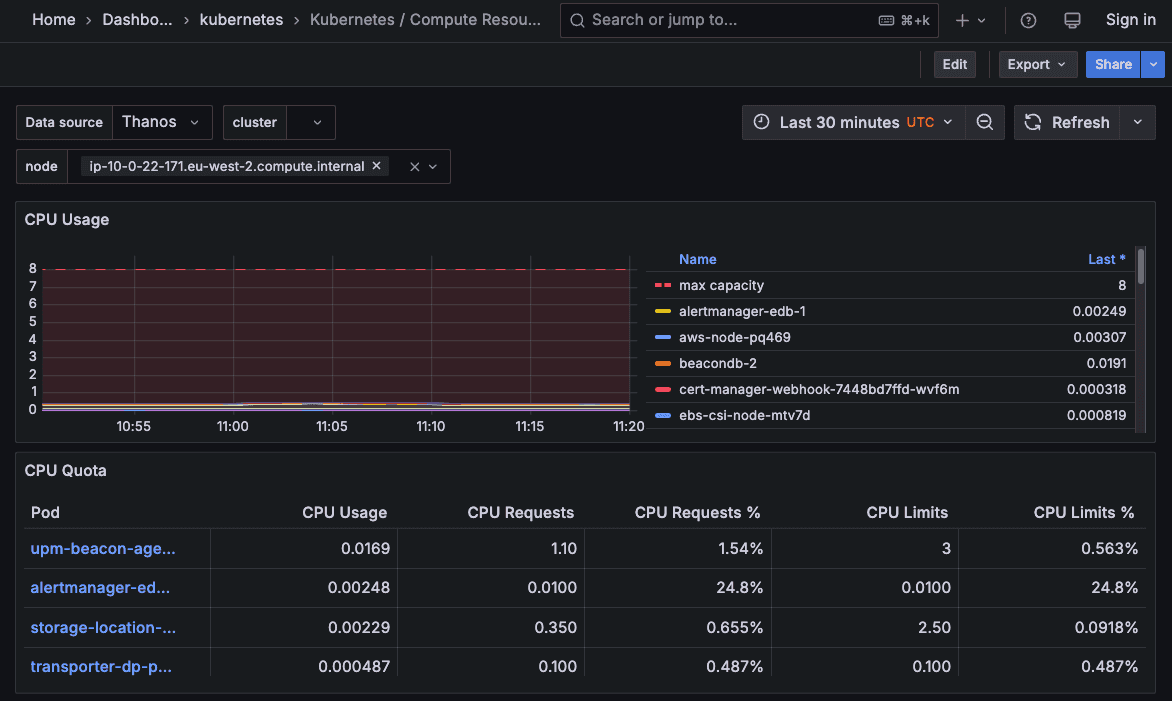Click the zoom out time range icon

(984, 122)
